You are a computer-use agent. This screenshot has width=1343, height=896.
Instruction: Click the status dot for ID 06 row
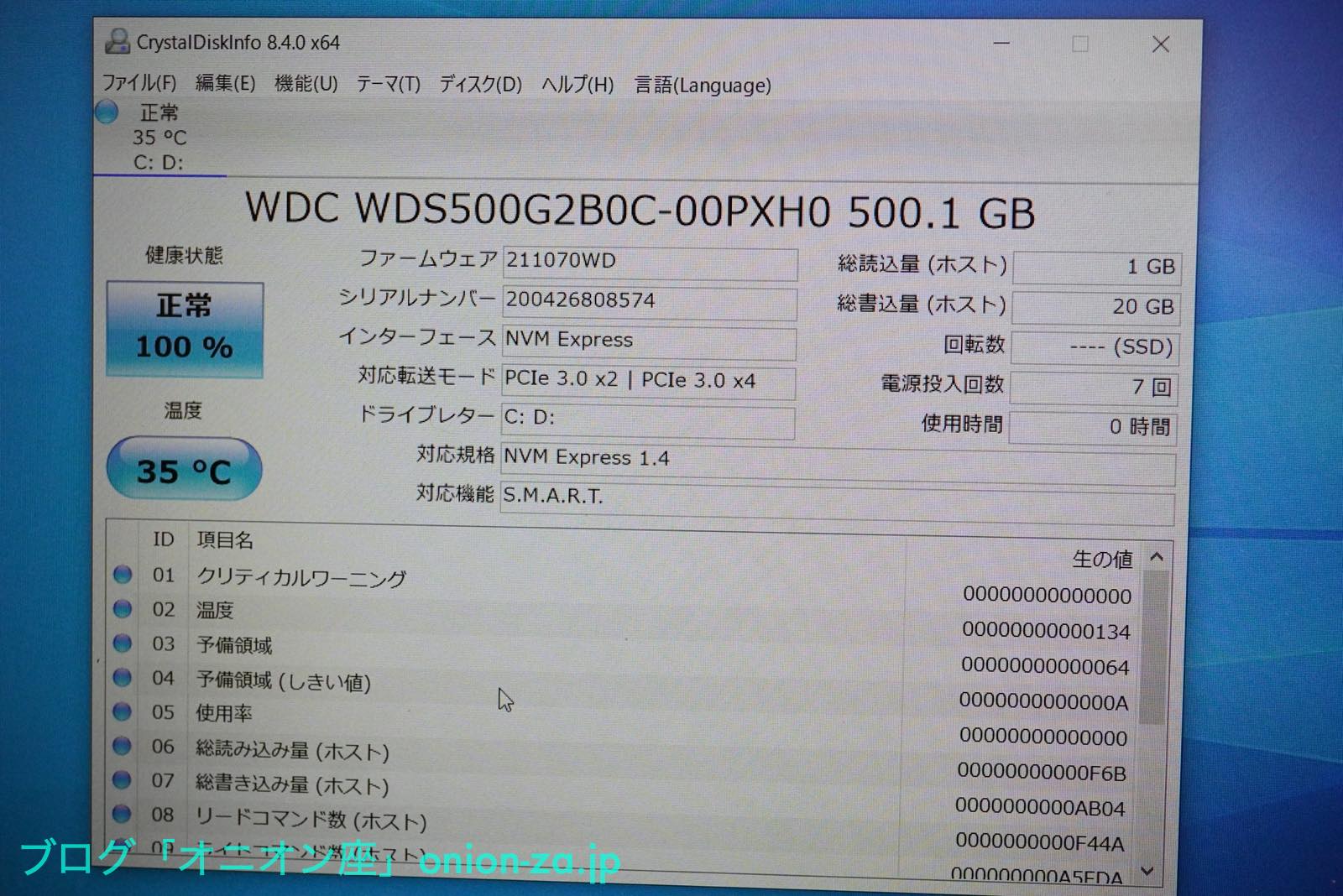coord(123,745)
